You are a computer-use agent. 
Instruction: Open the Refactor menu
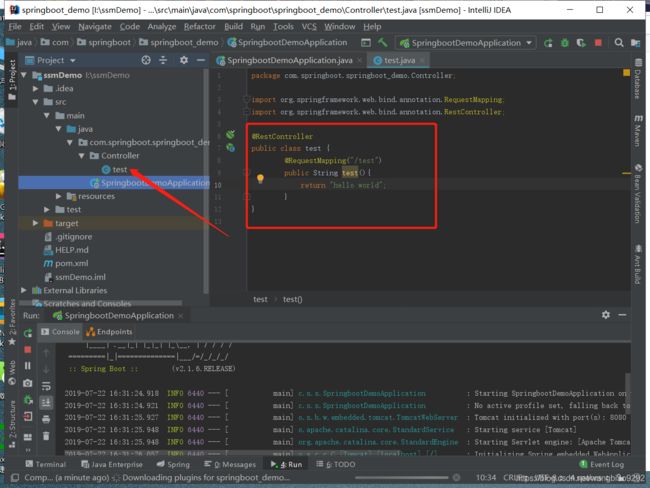199,27
